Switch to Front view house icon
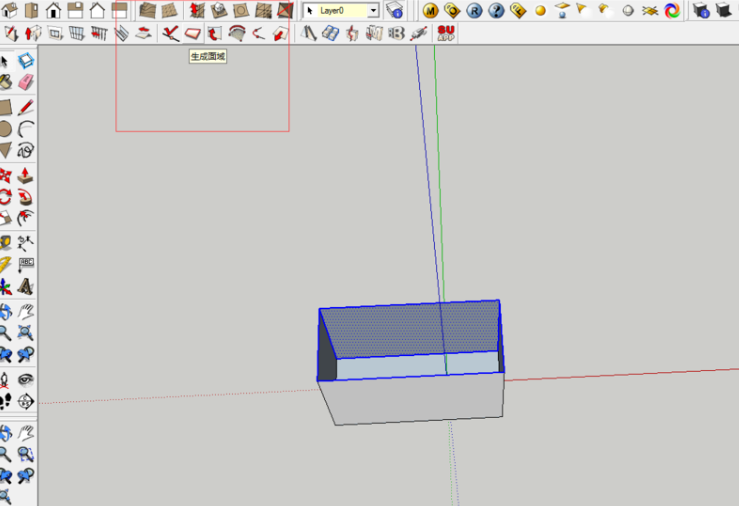739x506 pixels. [53, 10]
